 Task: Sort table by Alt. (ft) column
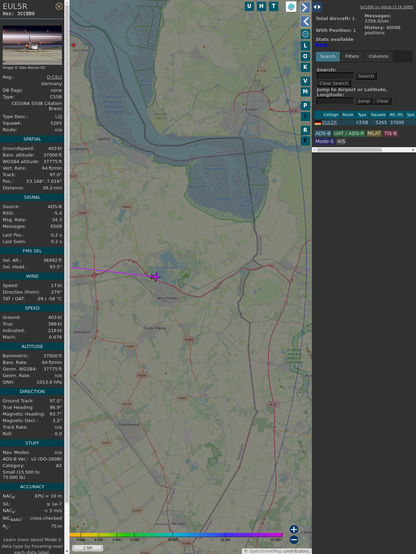click(396, 114)
